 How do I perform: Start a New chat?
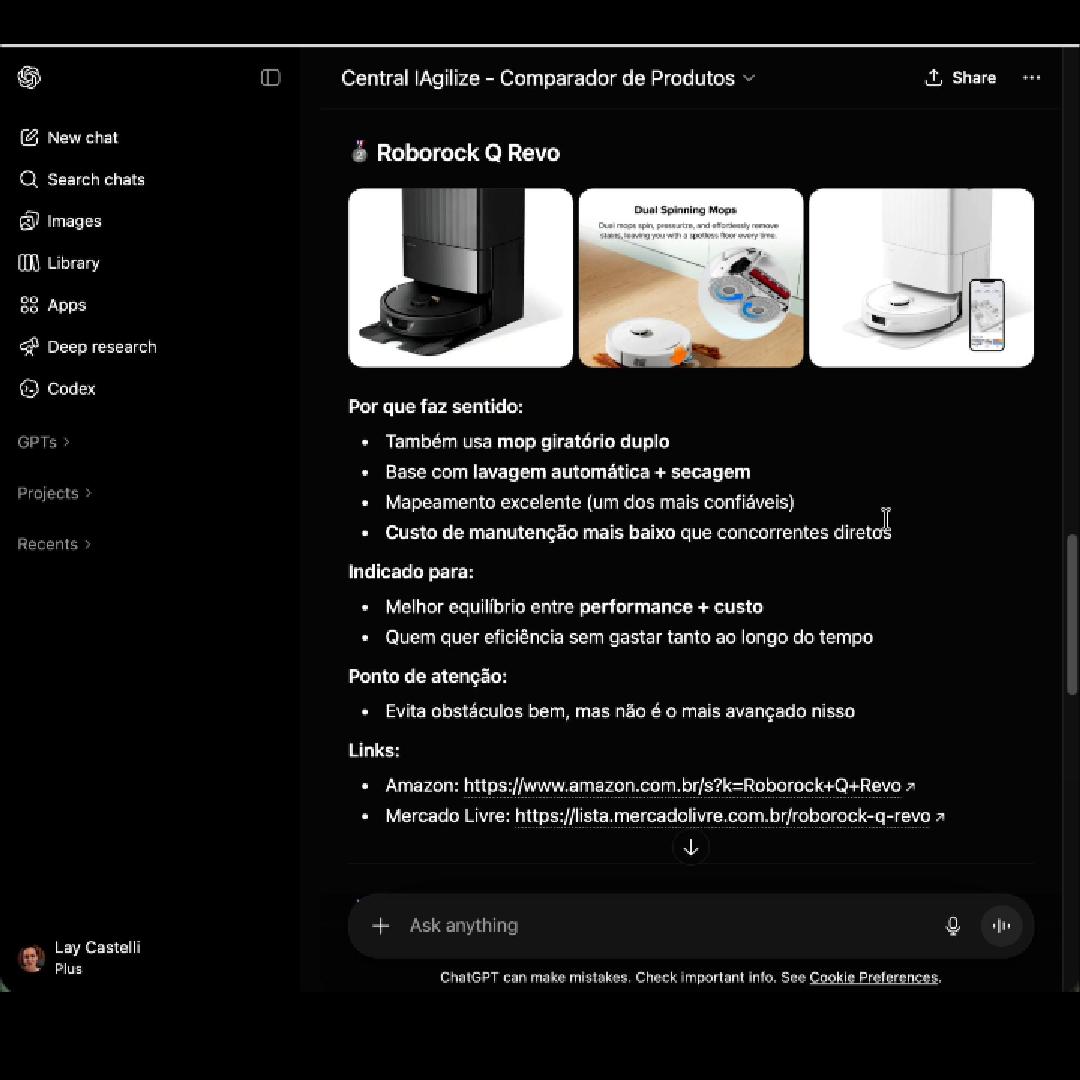coord(69,138)
